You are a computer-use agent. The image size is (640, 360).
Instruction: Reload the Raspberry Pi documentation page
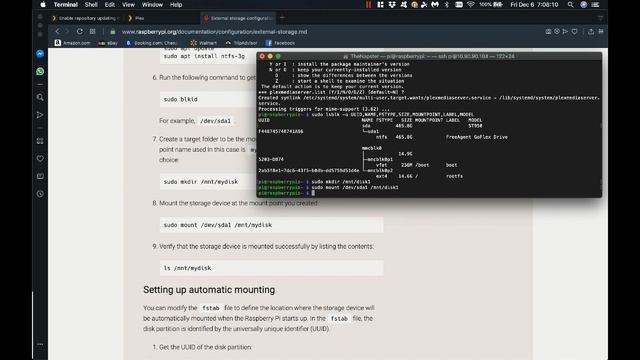[x=80, y=31]
